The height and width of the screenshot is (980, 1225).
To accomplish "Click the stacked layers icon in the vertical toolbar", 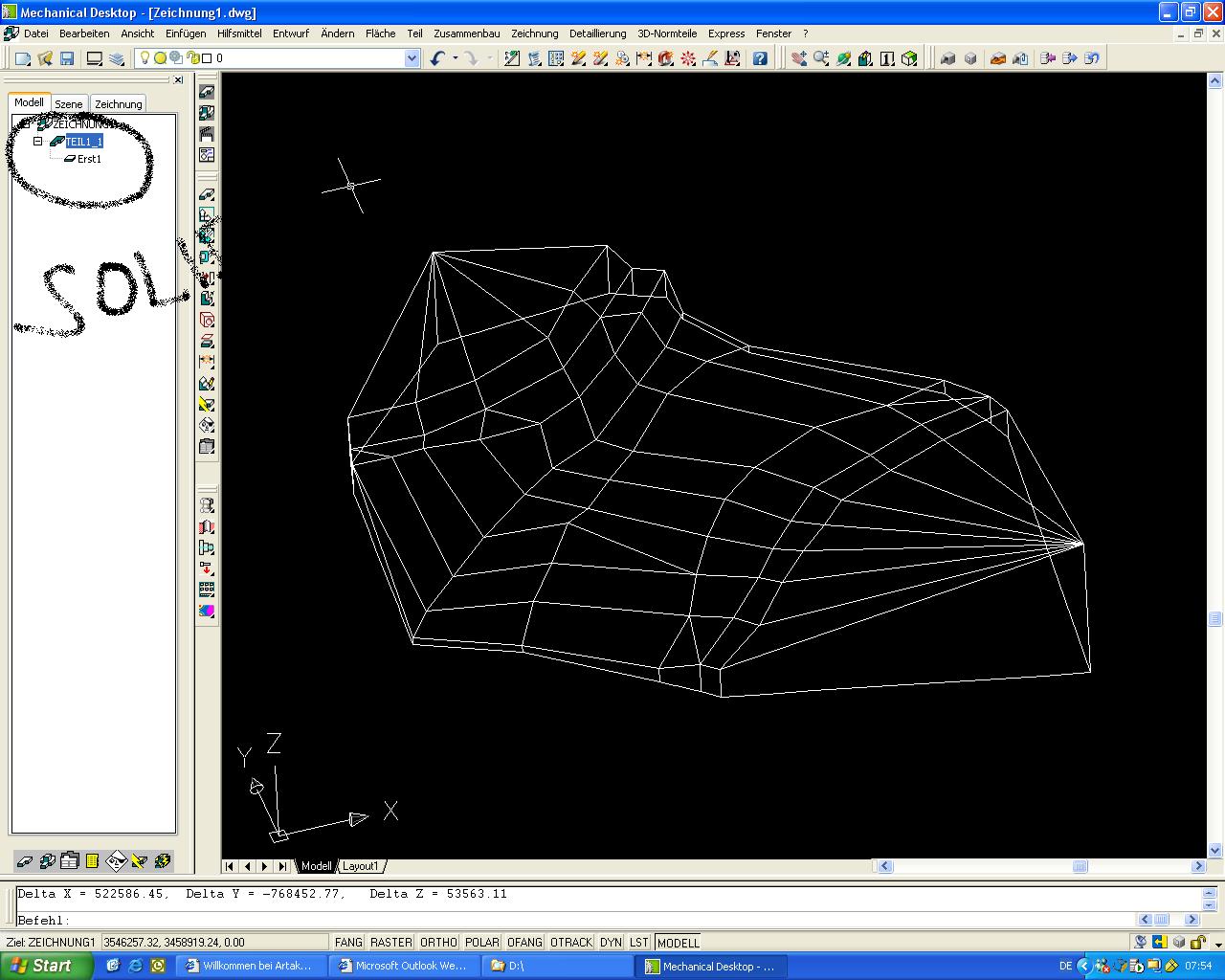I will pos(207,342).
